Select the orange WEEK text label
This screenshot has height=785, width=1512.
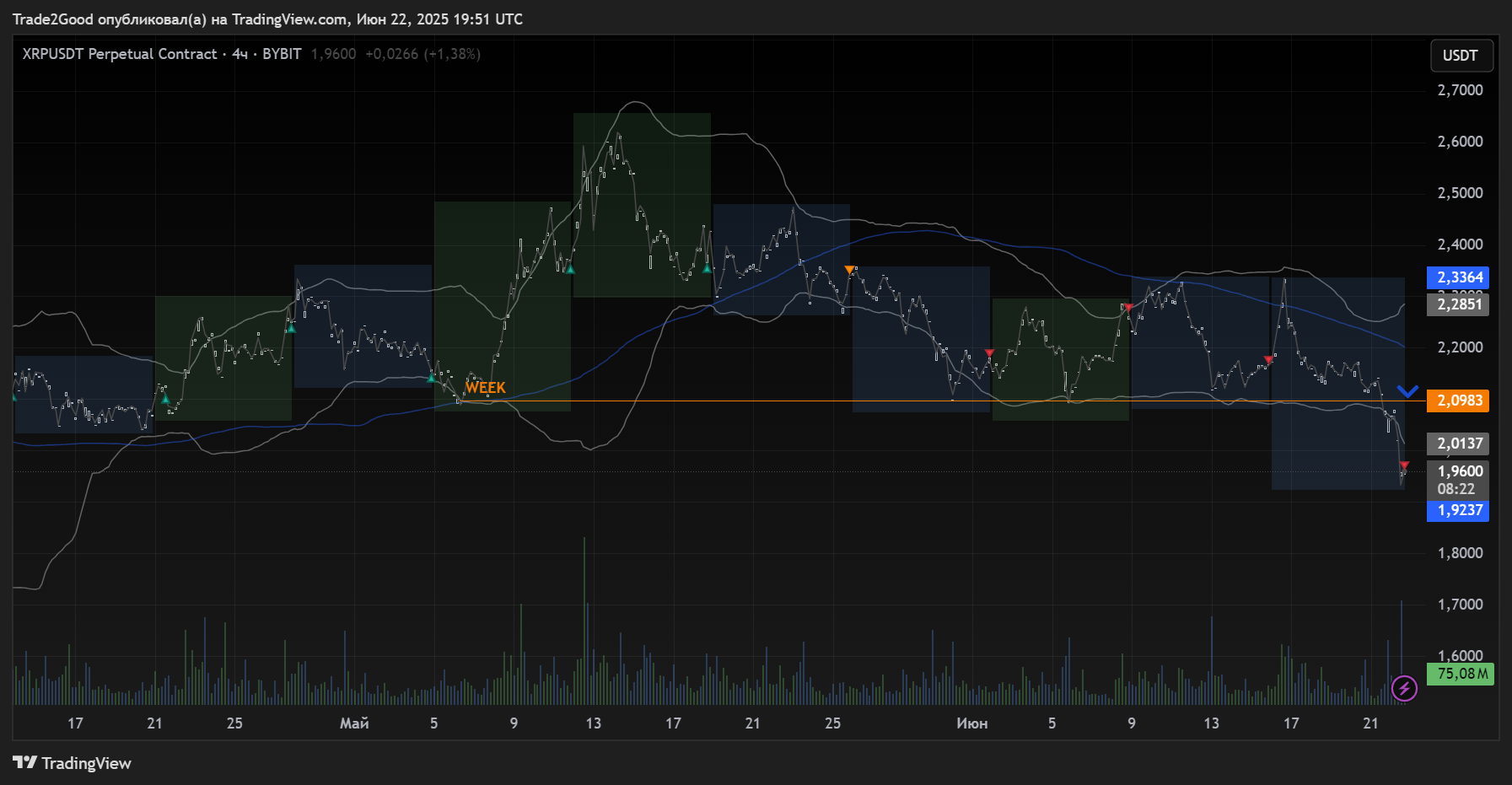point(486,388)
